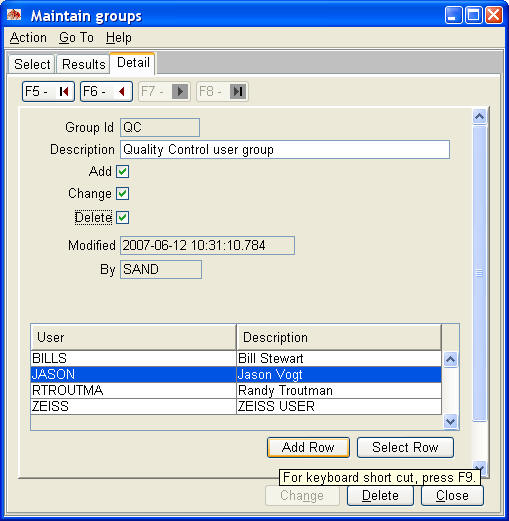Uncheck the Add permission checkbox

coord(122,171)
